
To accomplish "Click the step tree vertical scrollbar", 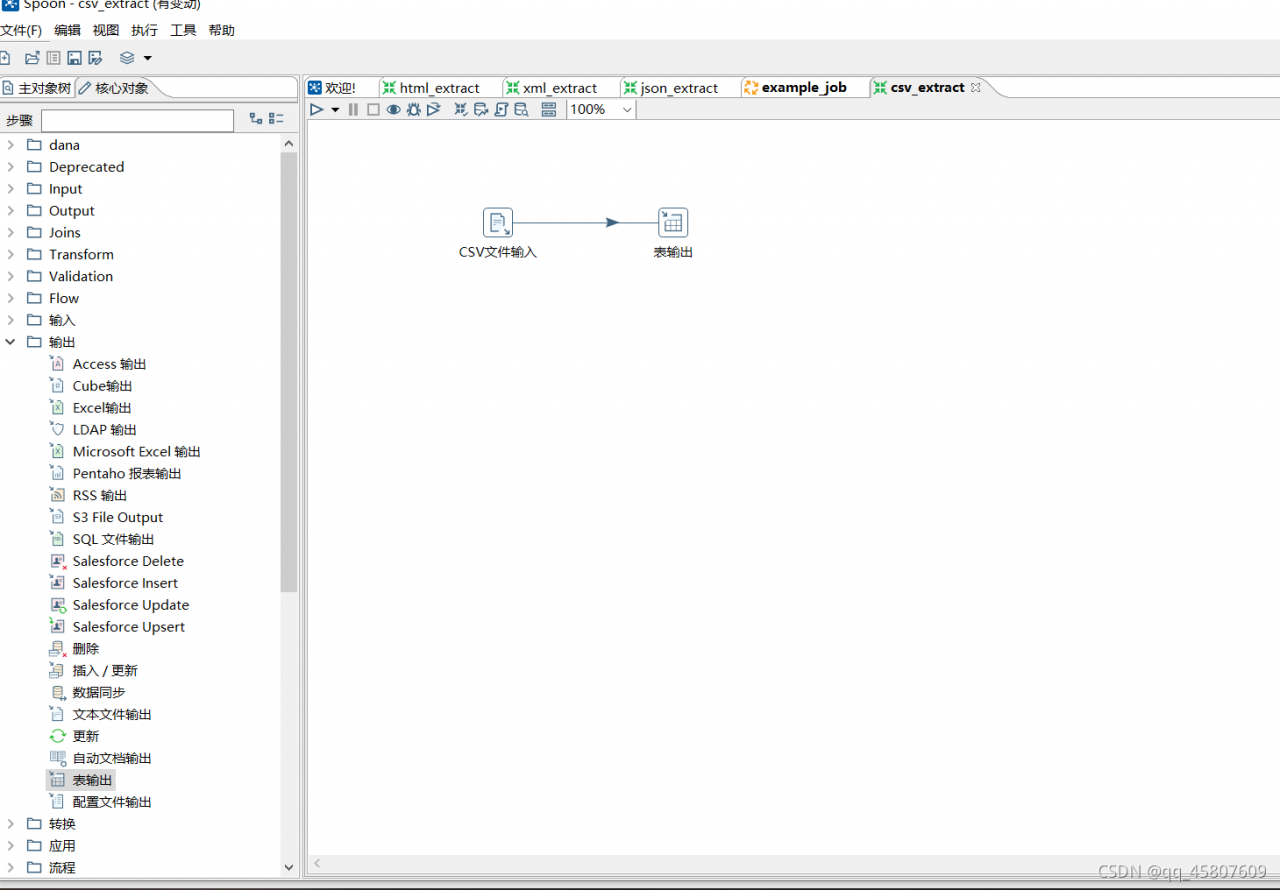I will (x=289, y=372).
